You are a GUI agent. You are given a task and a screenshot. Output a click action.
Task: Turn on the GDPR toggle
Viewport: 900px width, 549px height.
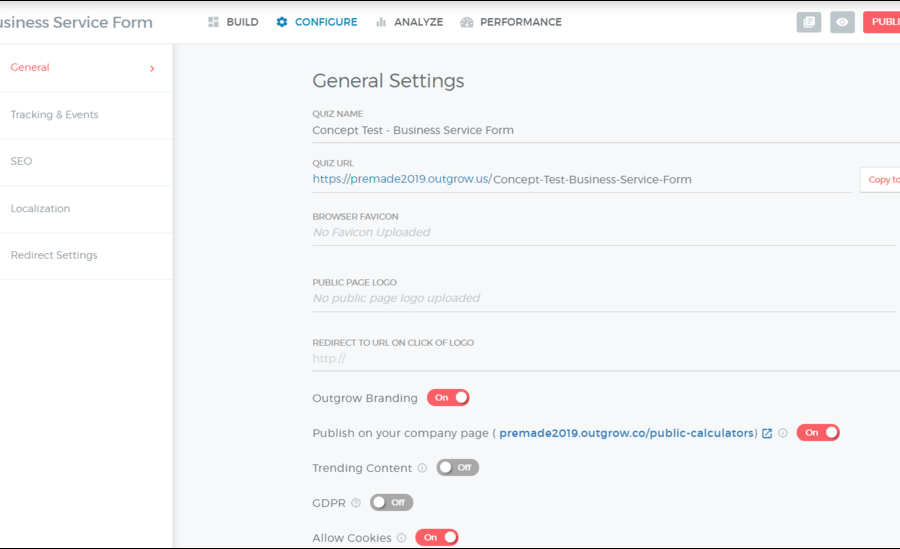click(x=391, y=503)
